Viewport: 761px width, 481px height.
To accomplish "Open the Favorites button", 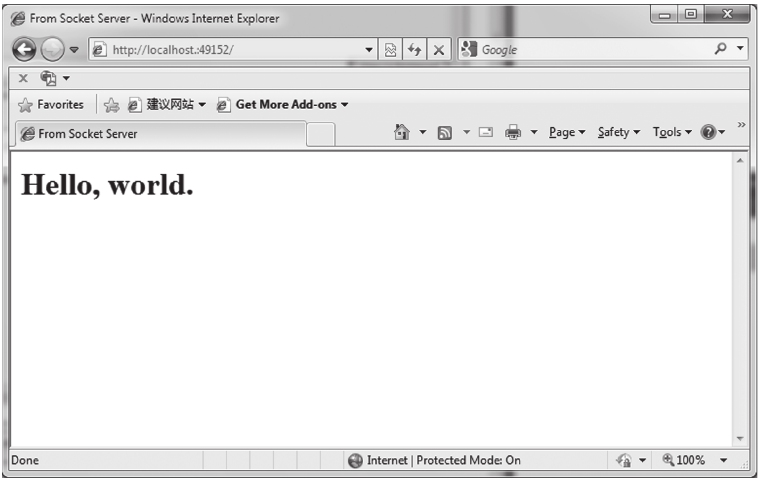I will coord(51,104).
